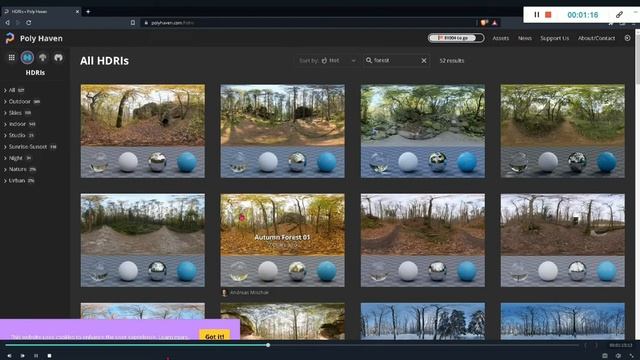Open the Sort by Hot dropdown
640x360 pixels.
(327, 60)
